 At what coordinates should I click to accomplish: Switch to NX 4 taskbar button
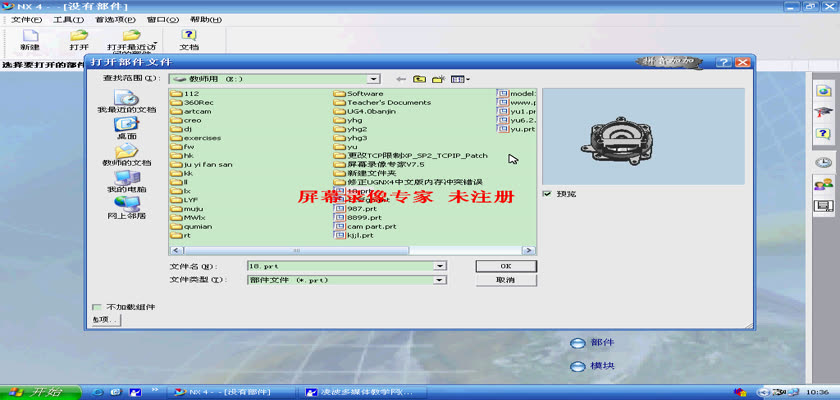click(232, 392)
